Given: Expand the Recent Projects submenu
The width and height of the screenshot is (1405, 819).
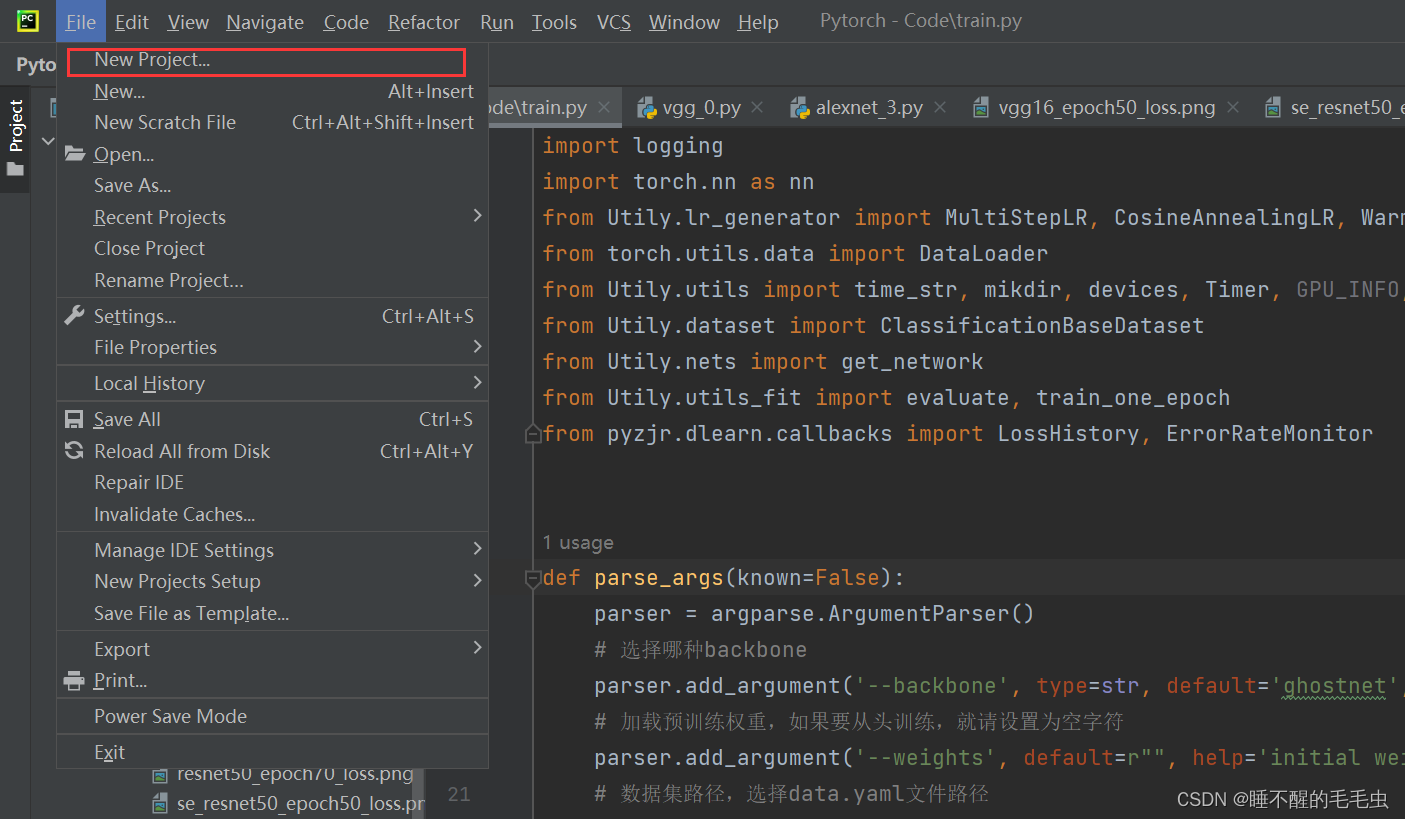Looking at the screenshot, I should [159, 216].
